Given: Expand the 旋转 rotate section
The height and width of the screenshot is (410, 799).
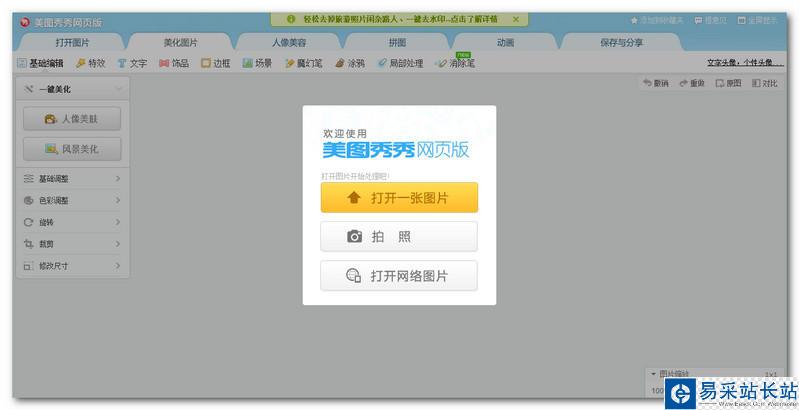Looking at the screenshot, I should (x=72, y=223).
